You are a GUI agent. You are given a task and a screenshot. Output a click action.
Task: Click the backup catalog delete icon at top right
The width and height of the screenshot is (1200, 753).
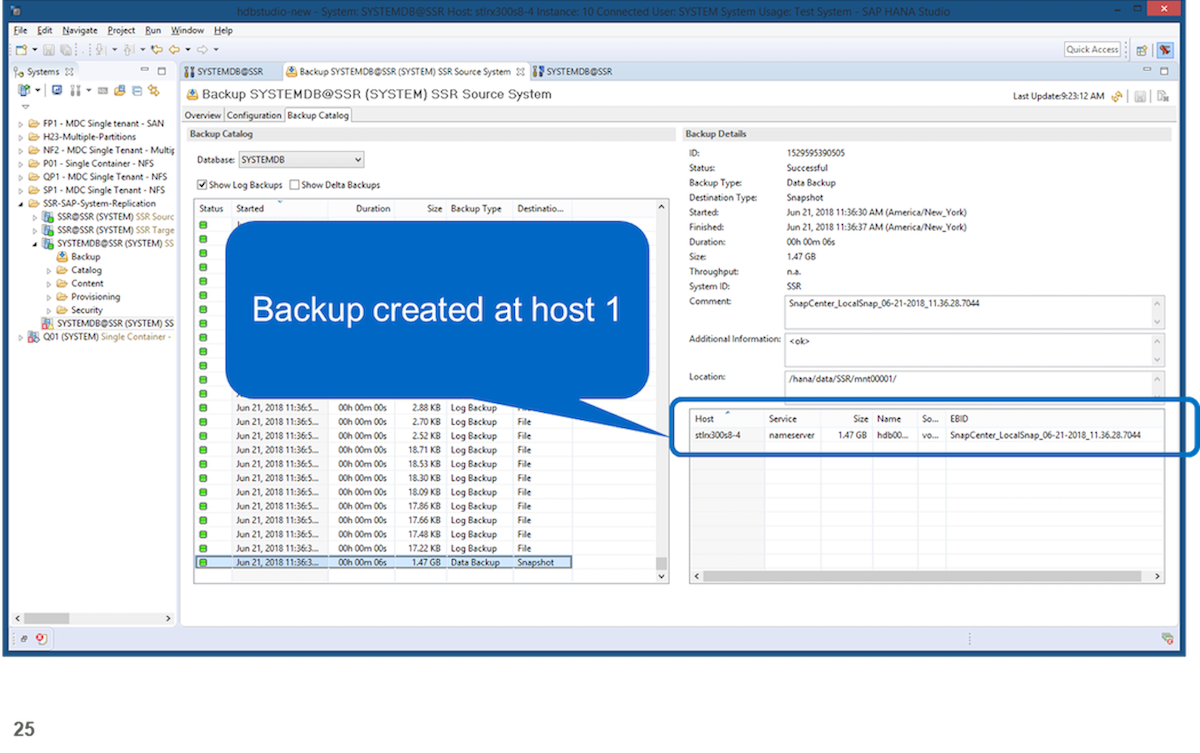1162,96
